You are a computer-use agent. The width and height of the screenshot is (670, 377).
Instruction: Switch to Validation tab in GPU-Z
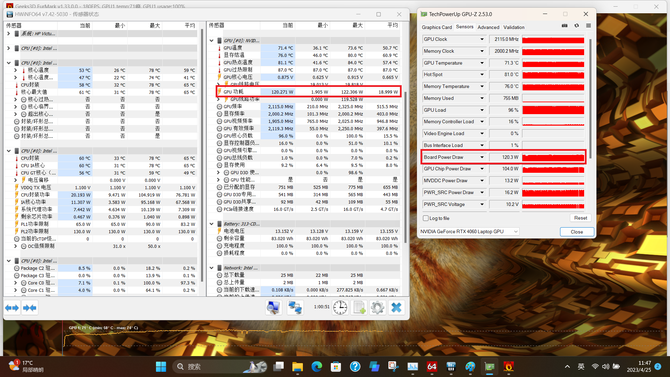(514, 27)
